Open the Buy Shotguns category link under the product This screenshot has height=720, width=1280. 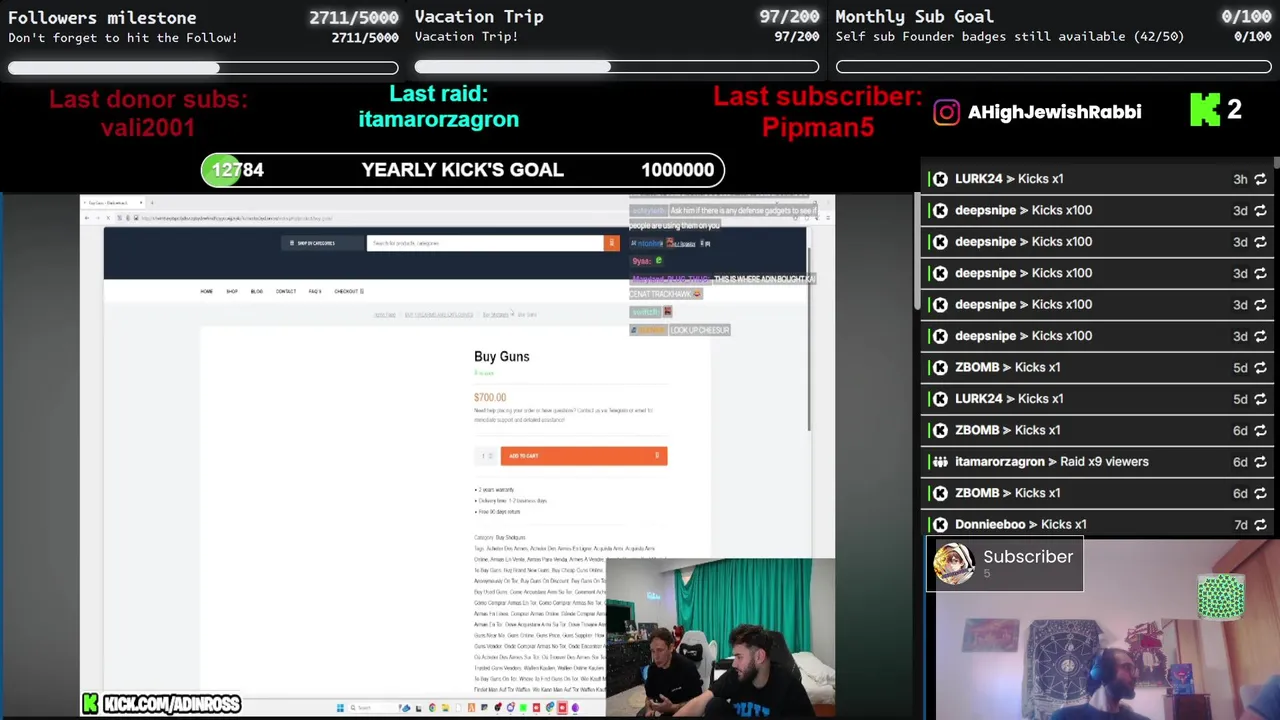(511, 538)
